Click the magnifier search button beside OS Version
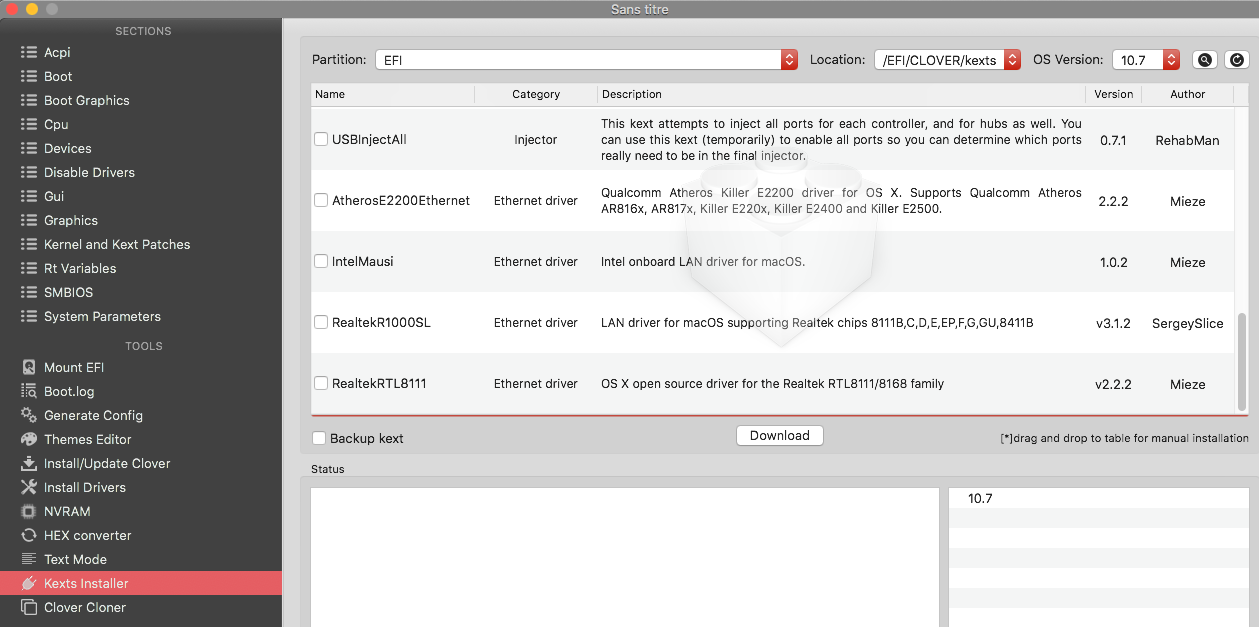 (x=1205, y=60)
